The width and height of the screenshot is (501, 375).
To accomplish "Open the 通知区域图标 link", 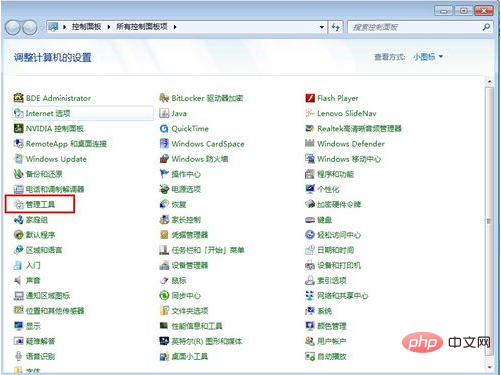I will 48,296.
